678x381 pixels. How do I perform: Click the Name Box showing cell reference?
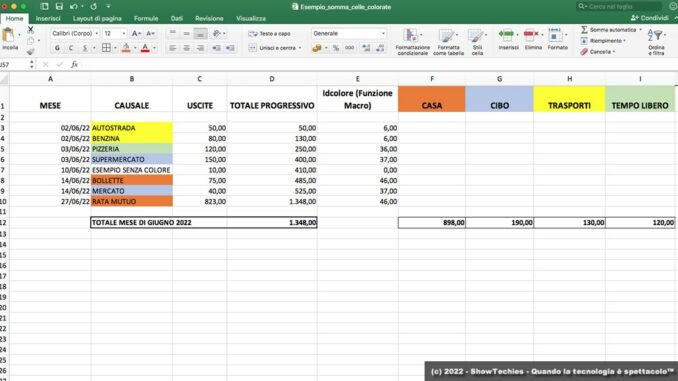pyautogui.click(x=14, y=64)
